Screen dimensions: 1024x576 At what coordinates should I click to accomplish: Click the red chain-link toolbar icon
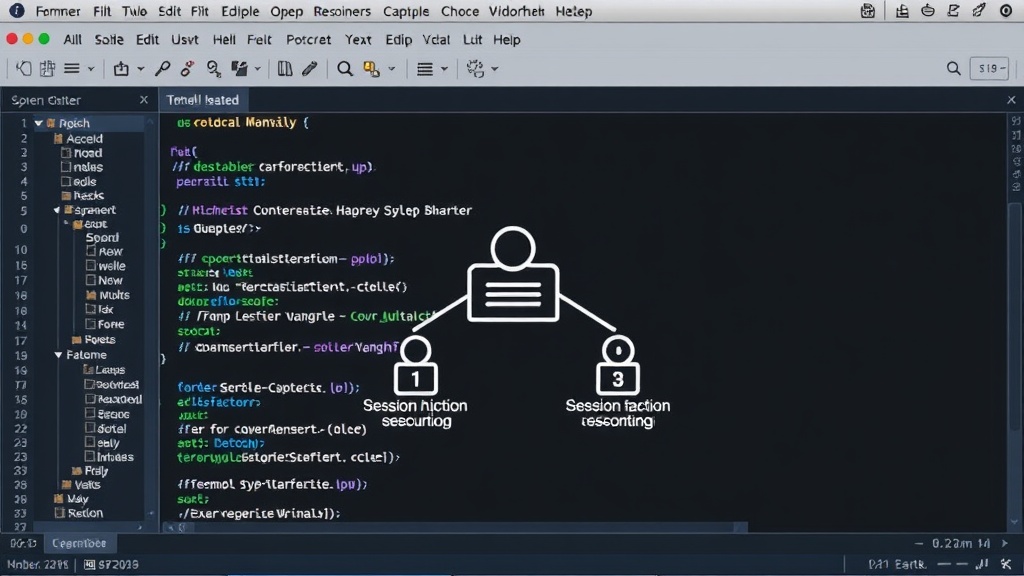(187, 68)
